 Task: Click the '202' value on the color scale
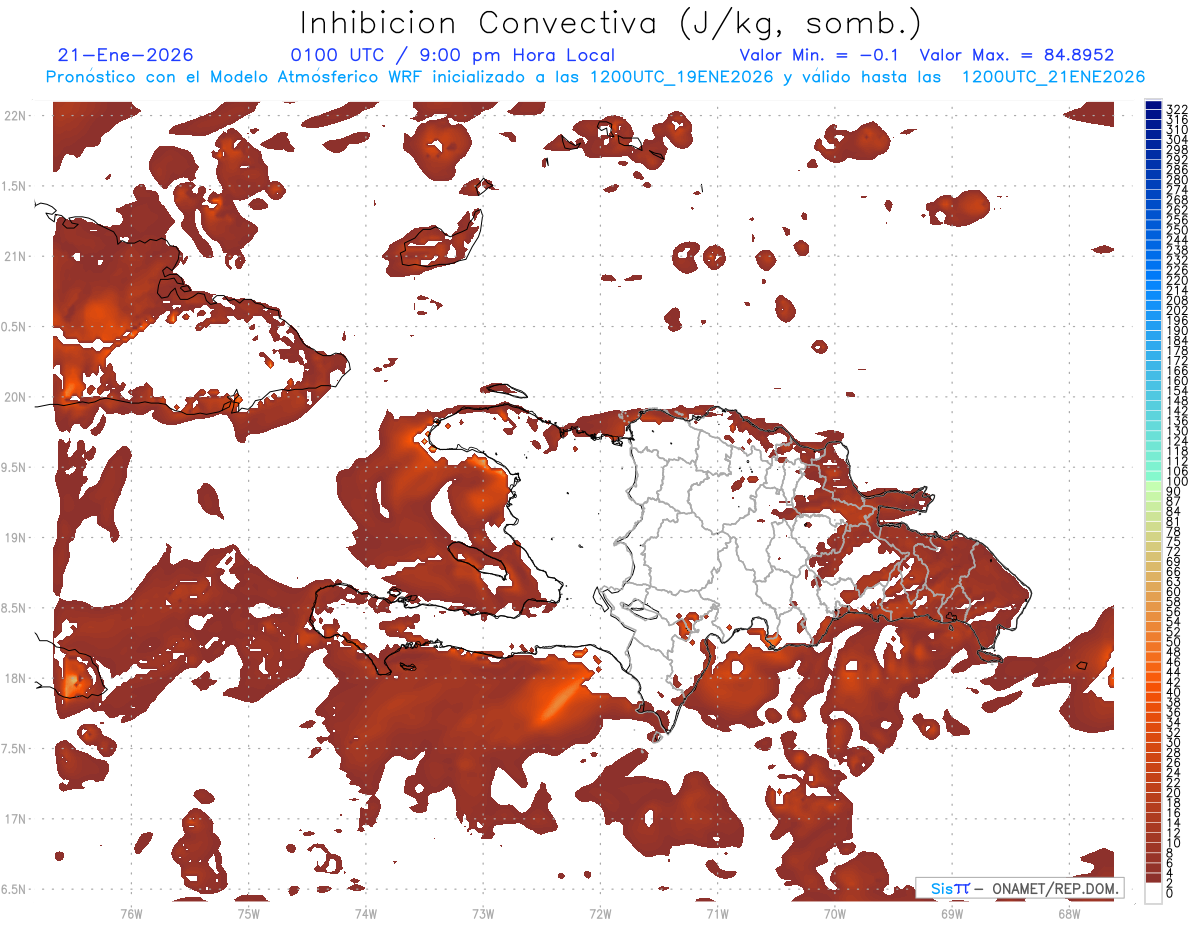(x=1178, y=310)
